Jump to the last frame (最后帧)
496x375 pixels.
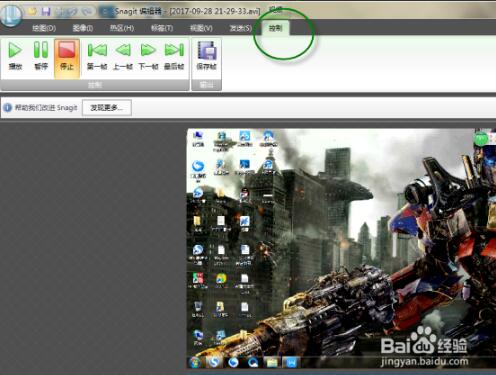pyautogui.click(x=174, y=56)
